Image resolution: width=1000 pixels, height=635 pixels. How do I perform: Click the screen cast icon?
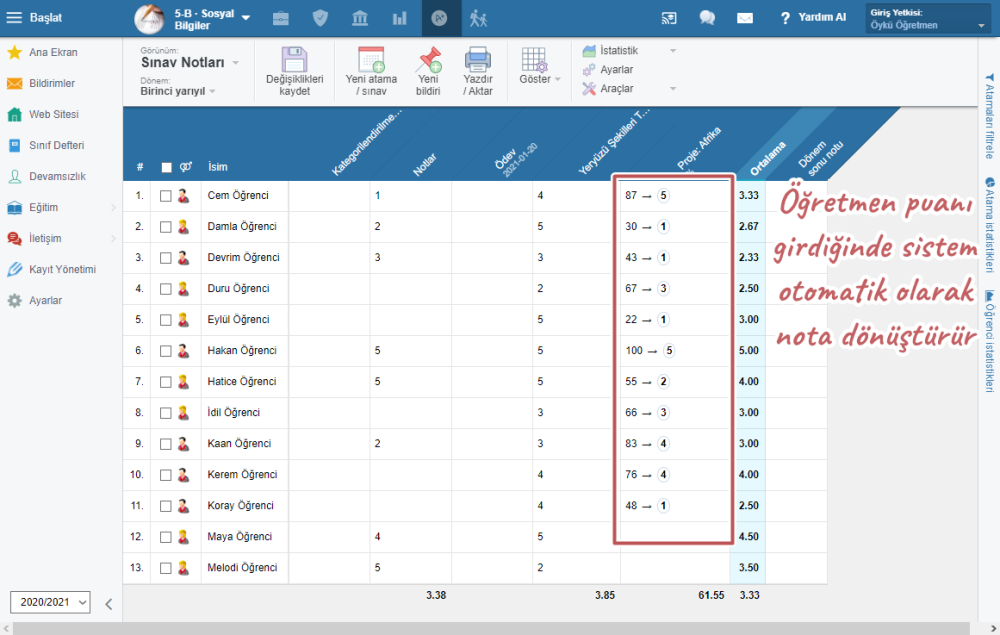pyautogui.click(x=668, y=18)
